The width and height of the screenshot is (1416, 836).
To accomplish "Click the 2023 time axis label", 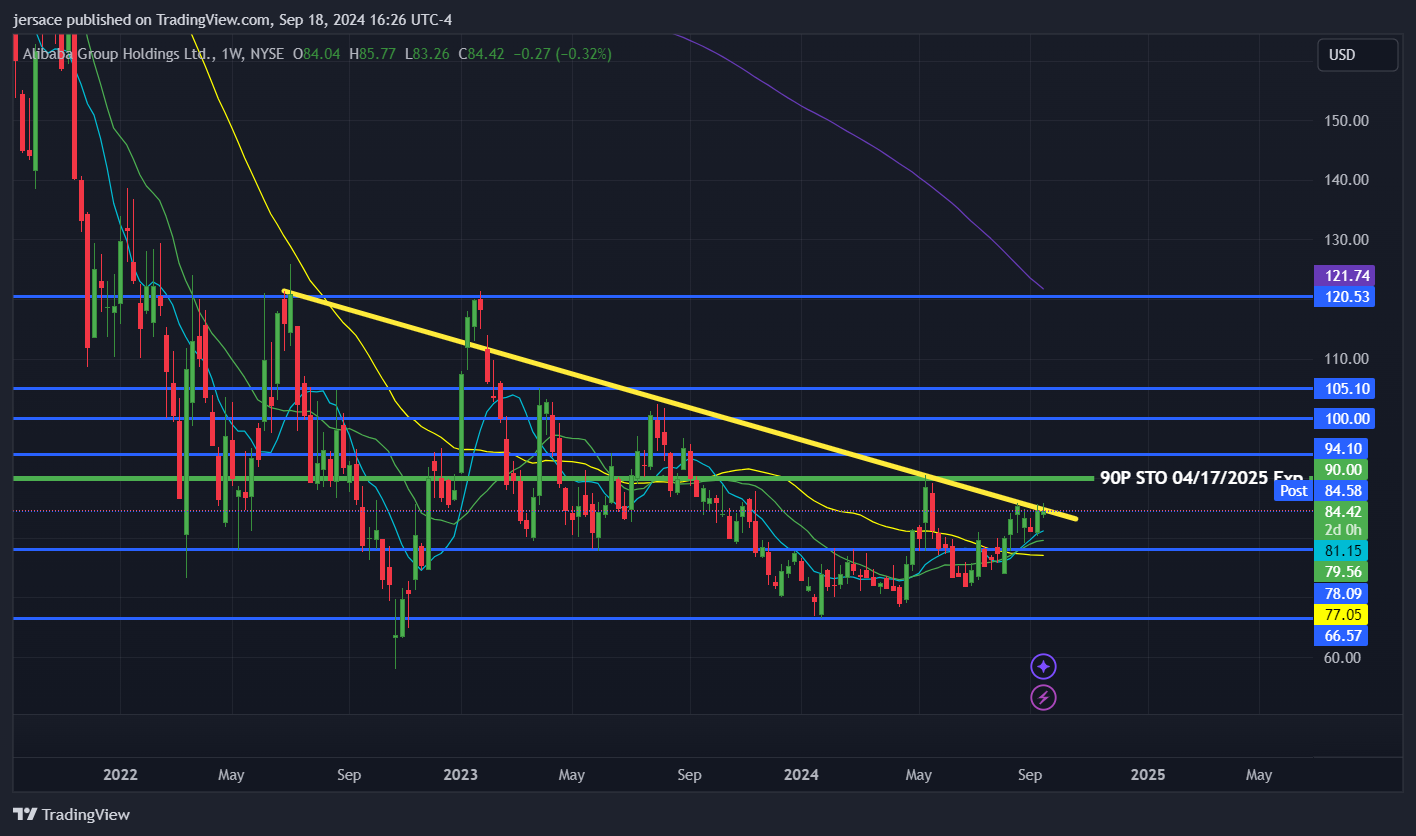I will tap(460, 775).
